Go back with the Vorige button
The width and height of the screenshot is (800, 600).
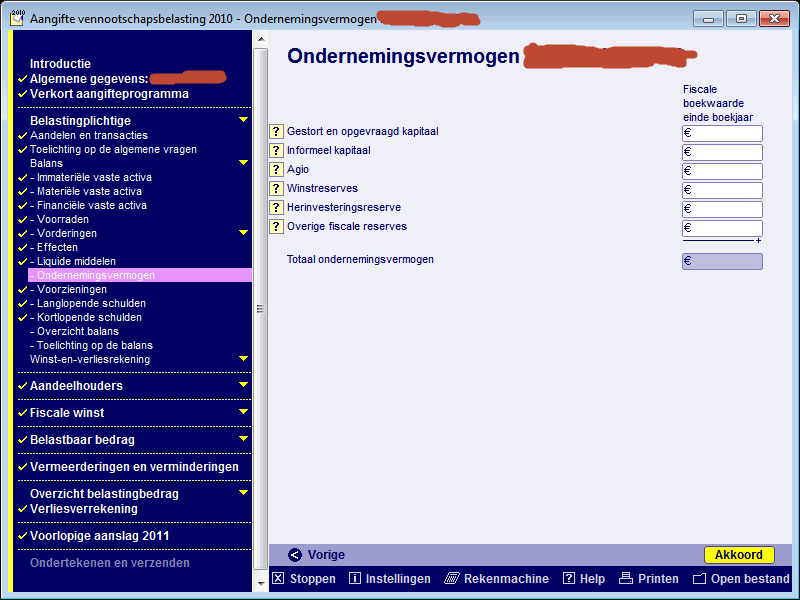tap(317, 555)
